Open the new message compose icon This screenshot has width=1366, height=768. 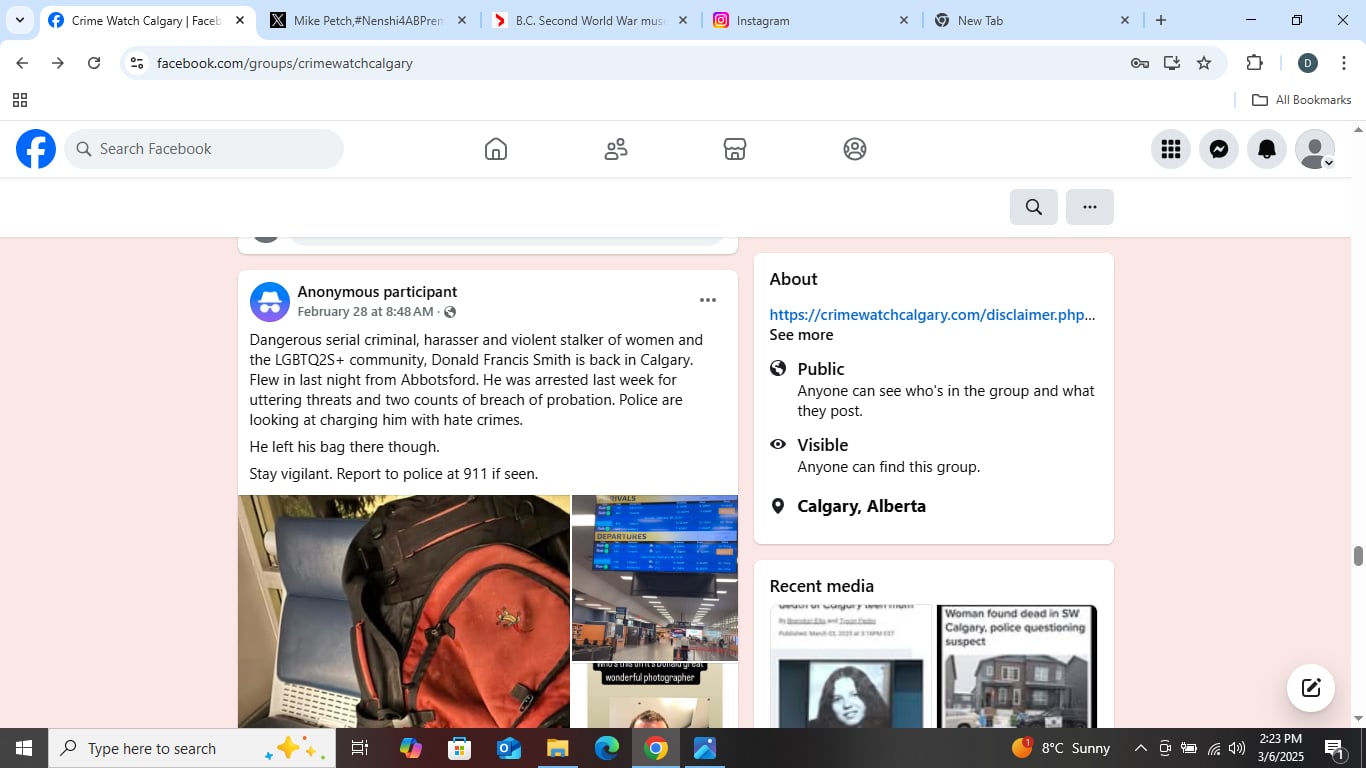point(1311,688)
